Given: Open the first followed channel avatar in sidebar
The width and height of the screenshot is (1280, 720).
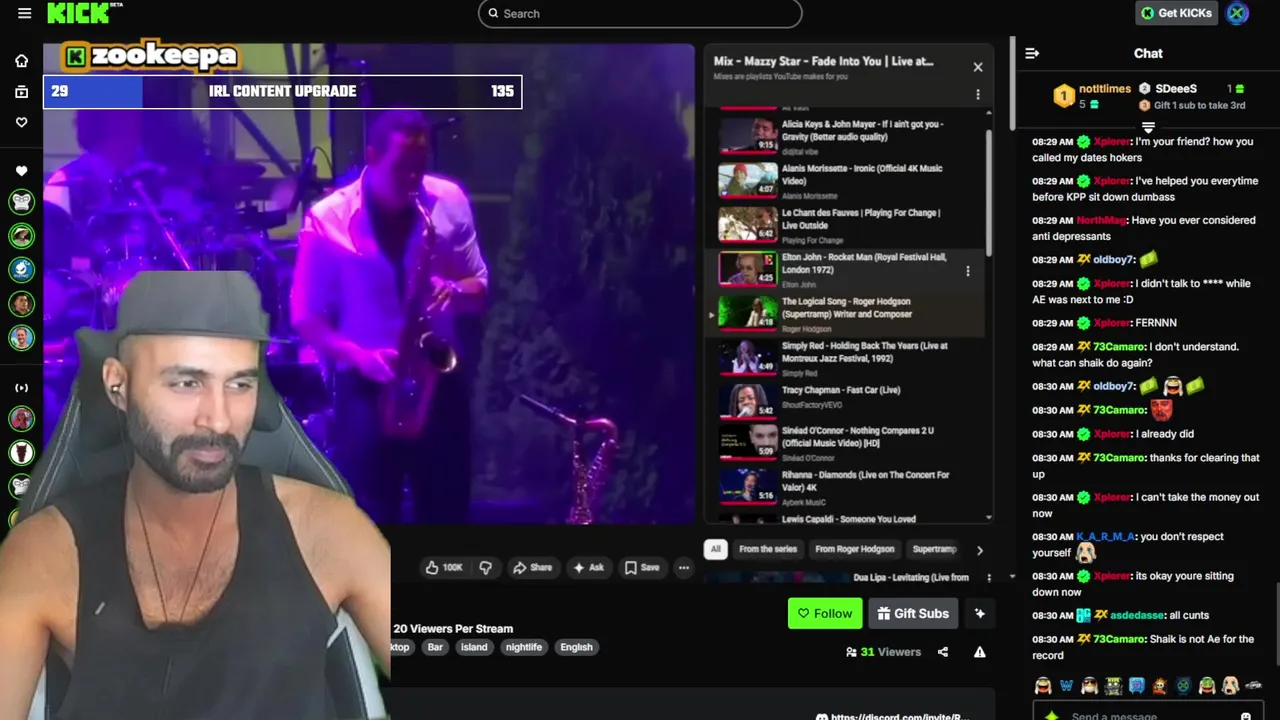Looking at the screenshot, I should point(21,202).
